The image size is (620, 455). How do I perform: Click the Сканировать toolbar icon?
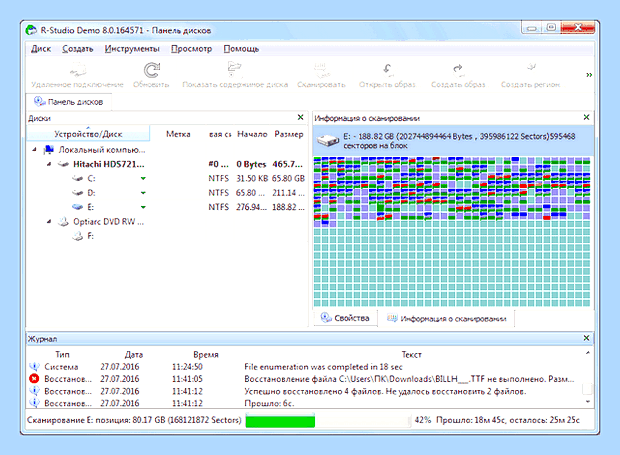point(321,70)
